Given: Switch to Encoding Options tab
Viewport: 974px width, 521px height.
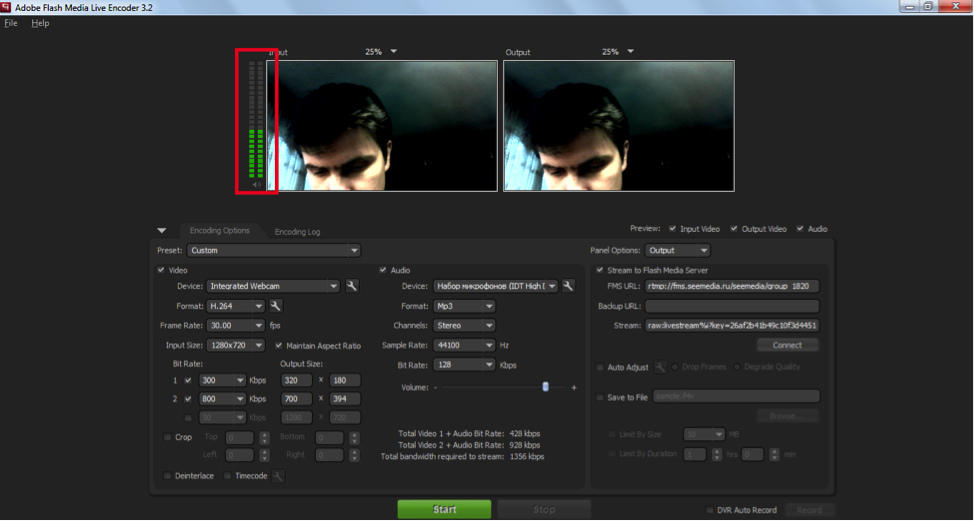Looking at the screenshot, I should pos(220,230).
